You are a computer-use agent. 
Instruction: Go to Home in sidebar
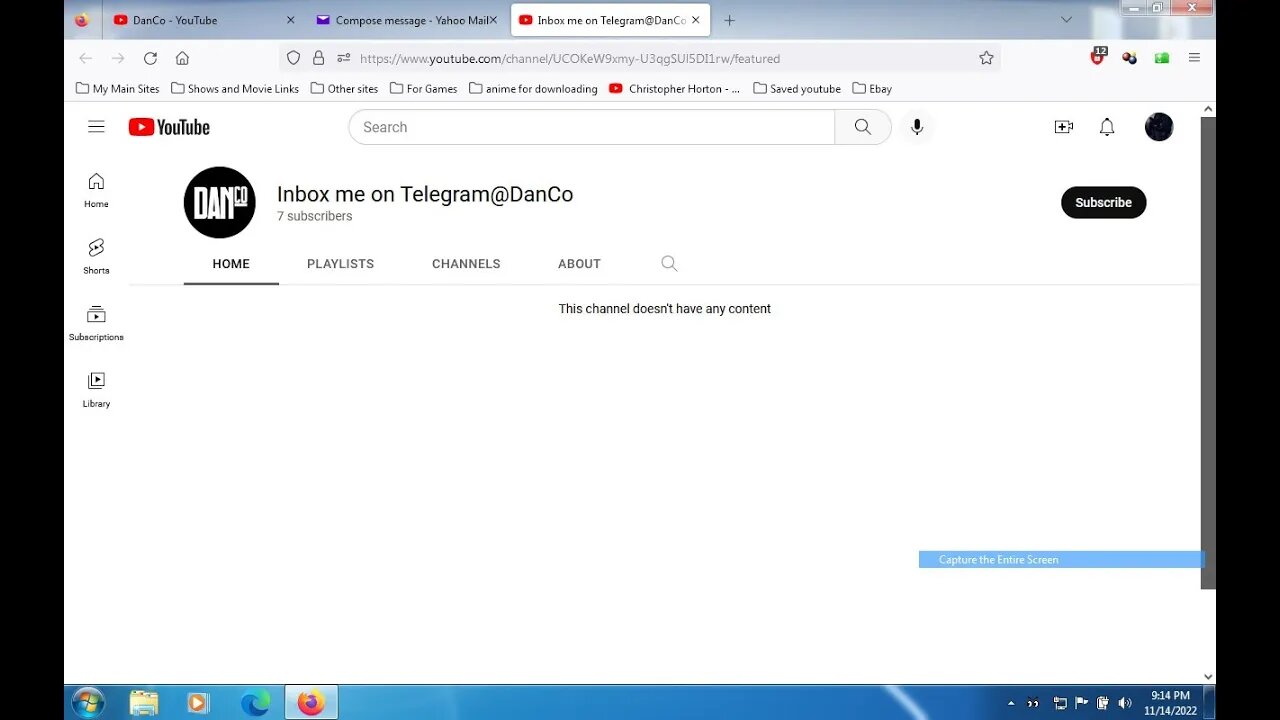tap(96, 190)
